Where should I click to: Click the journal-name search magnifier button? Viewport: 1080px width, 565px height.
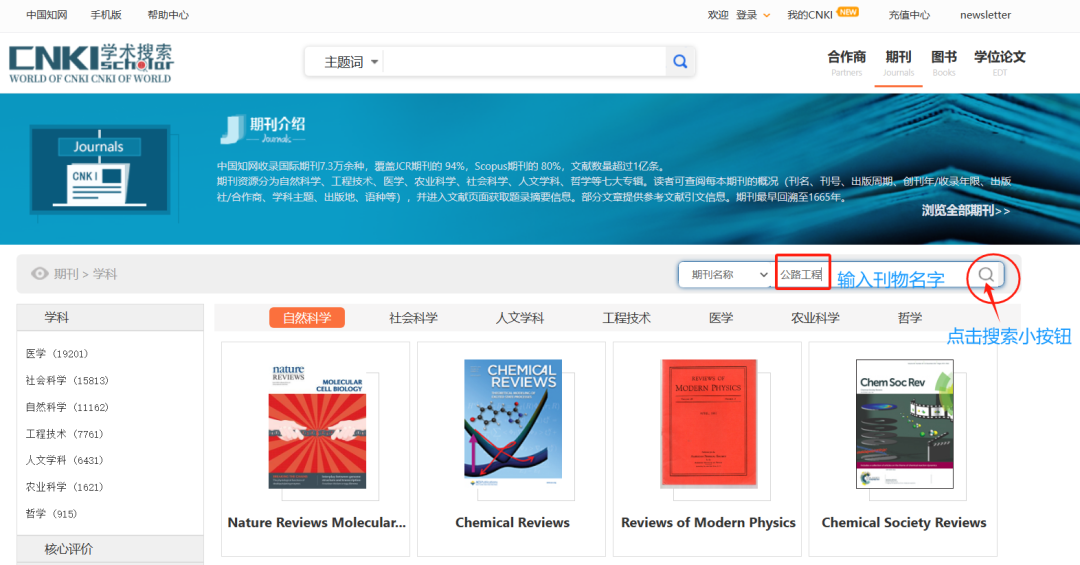[x=986, y=274]
